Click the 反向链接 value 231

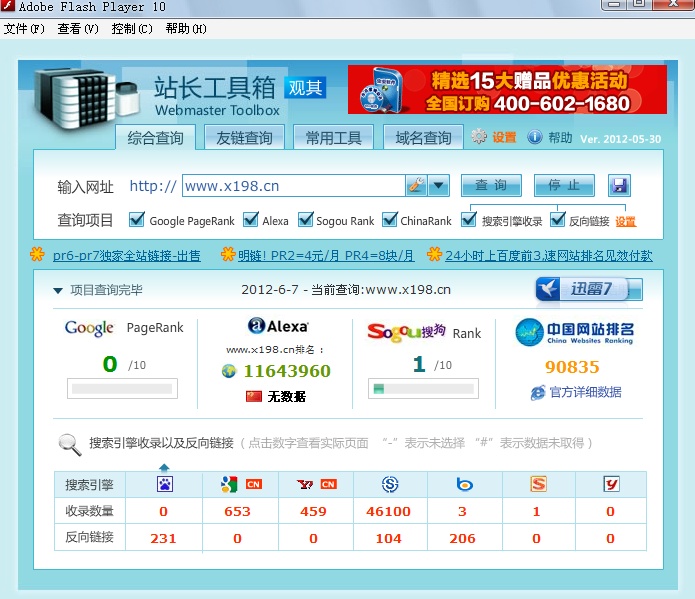point(163,538)
